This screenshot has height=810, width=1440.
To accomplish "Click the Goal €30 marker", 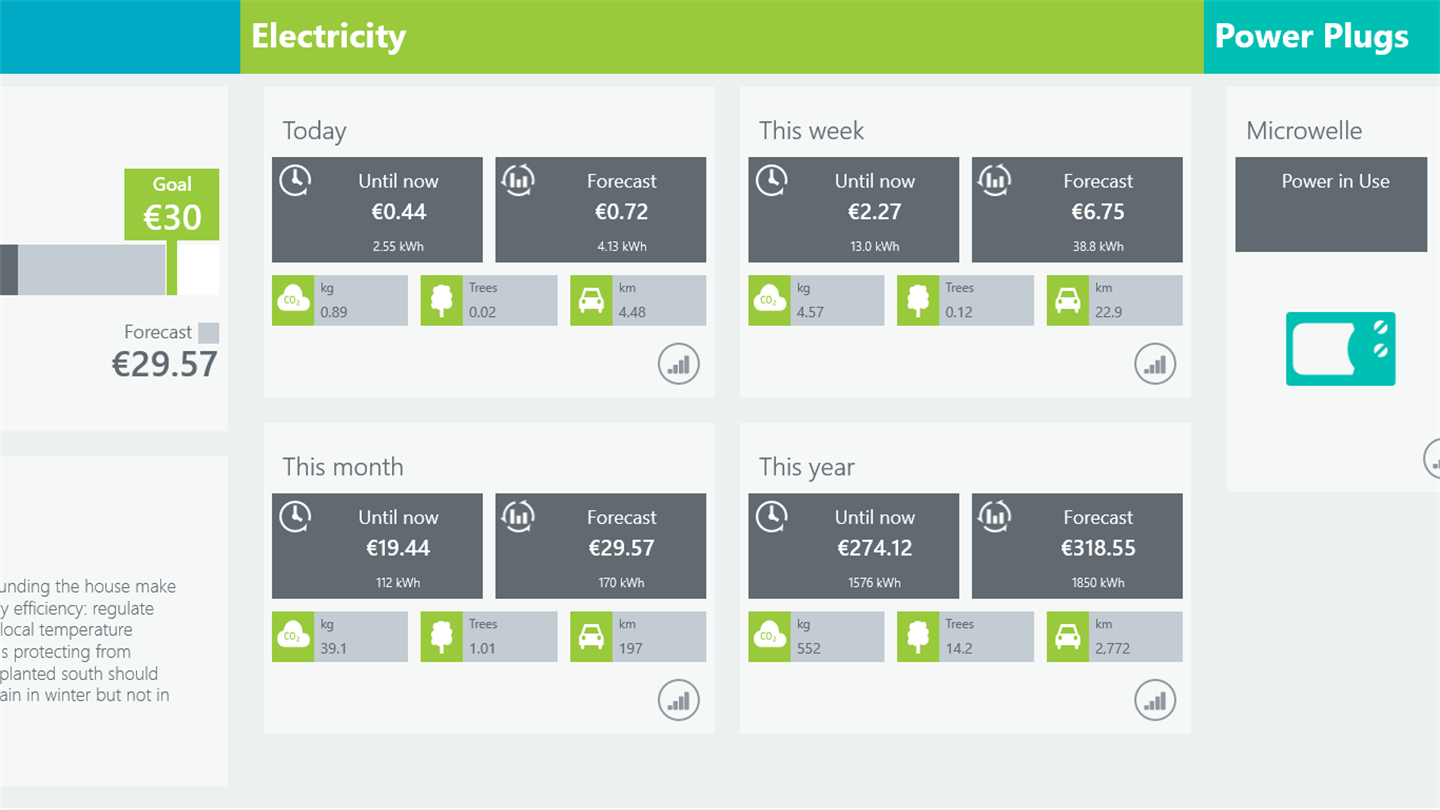I will (x=172, y=204).
